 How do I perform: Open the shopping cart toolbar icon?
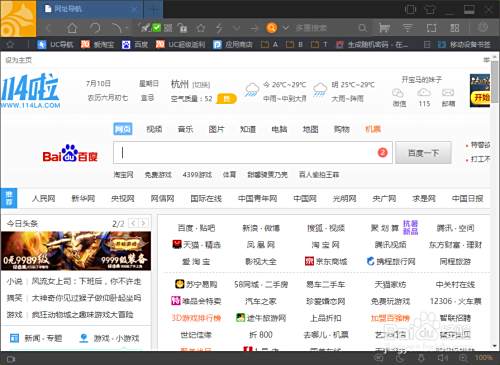(x=384, y=28)
